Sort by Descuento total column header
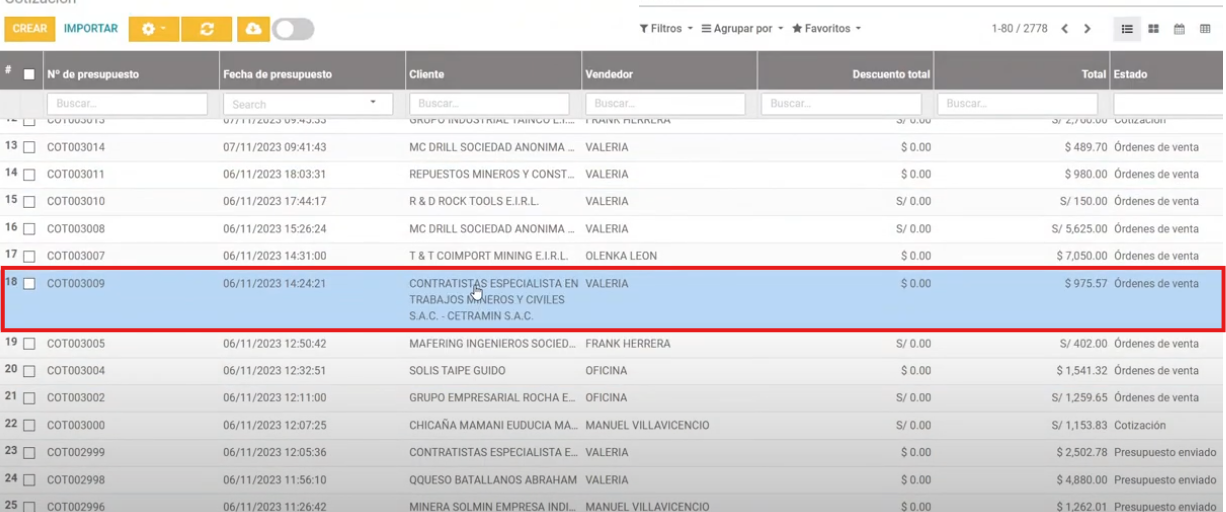1226x512 pixels. (x=891, y=75)
